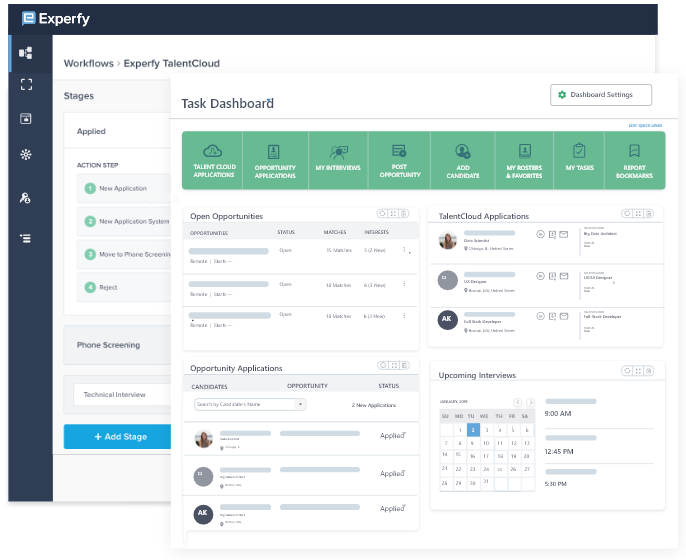Open My Tasks quick link

tap(579, 161)
